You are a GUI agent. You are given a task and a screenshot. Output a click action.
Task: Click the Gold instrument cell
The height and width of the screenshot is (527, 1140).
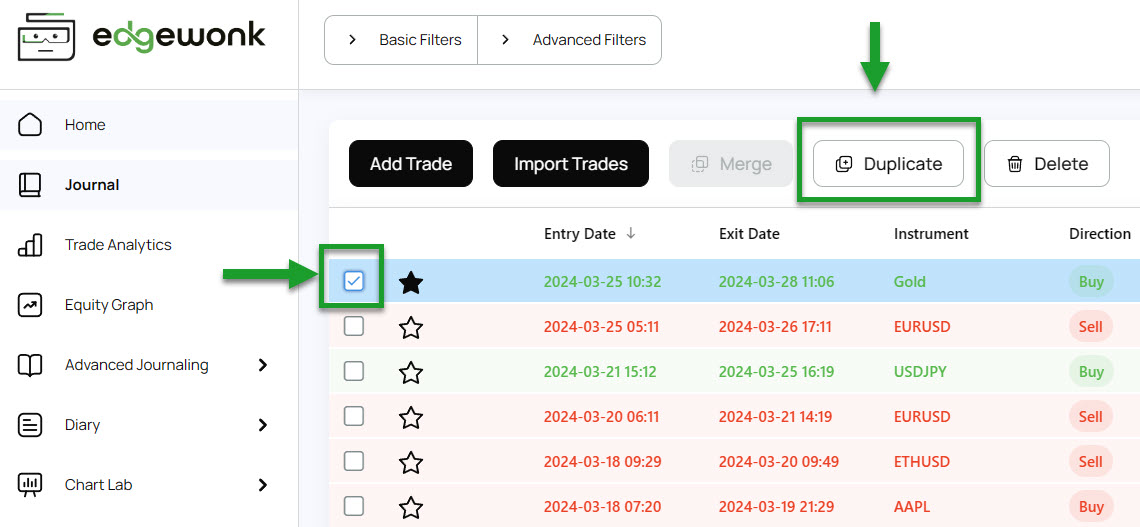tap(910, 281)
